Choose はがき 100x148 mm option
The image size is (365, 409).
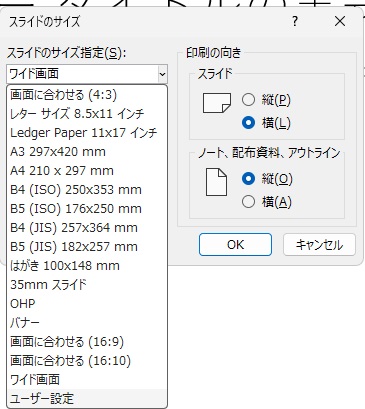coord(87,266)
